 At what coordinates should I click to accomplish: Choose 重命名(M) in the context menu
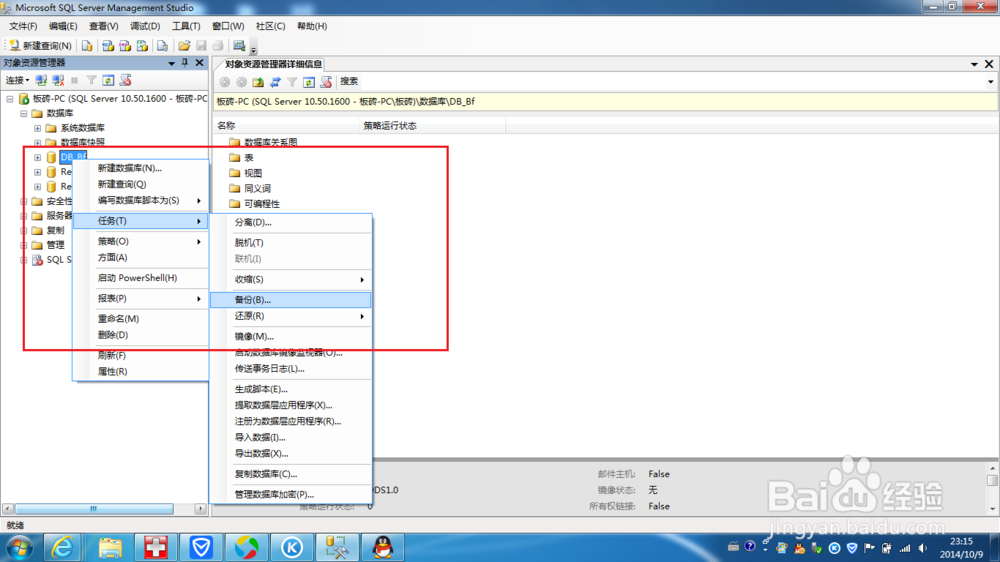140,319
